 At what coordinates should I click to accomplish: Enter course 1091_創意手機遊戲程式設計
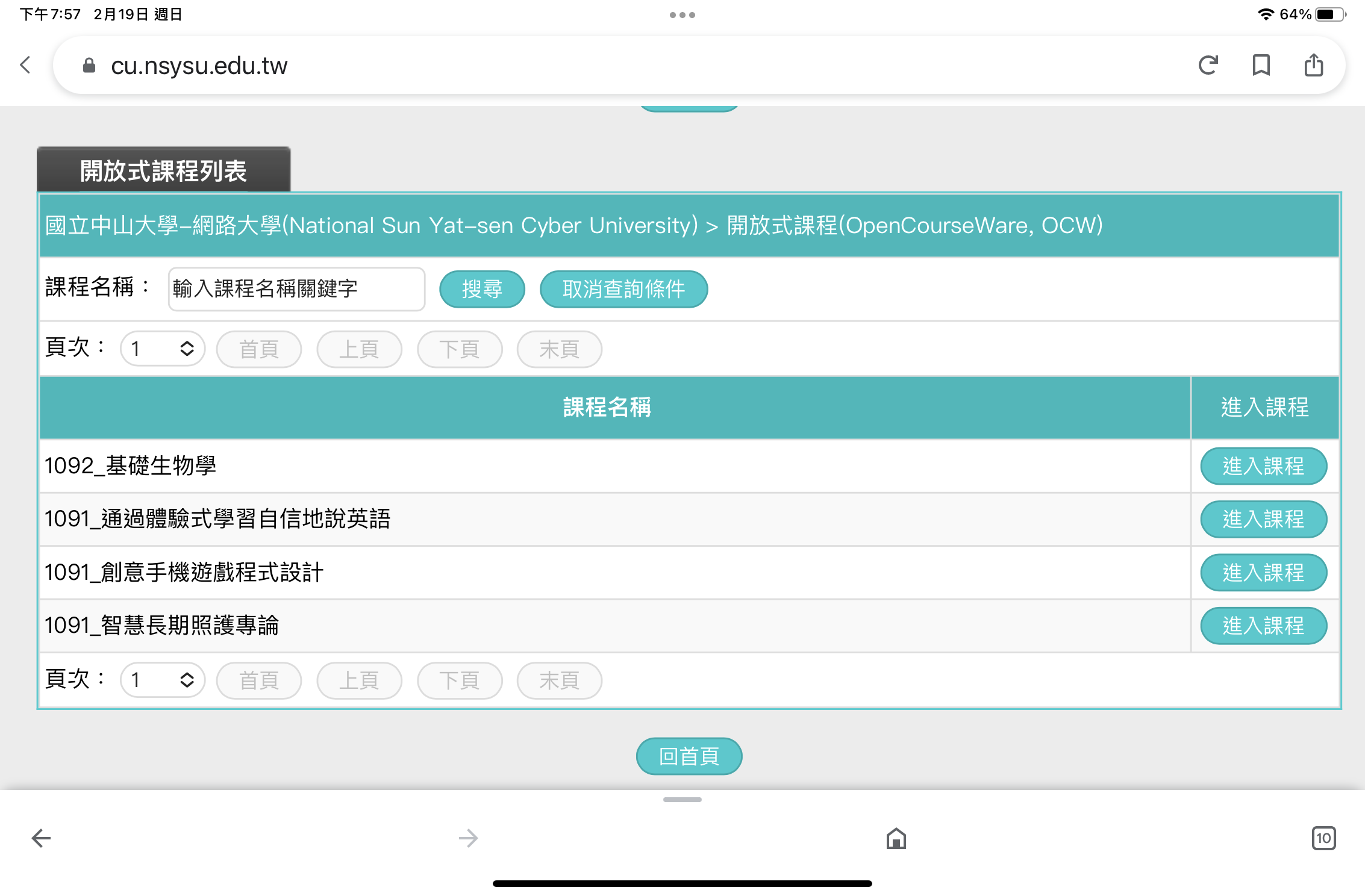point(1263,573)
